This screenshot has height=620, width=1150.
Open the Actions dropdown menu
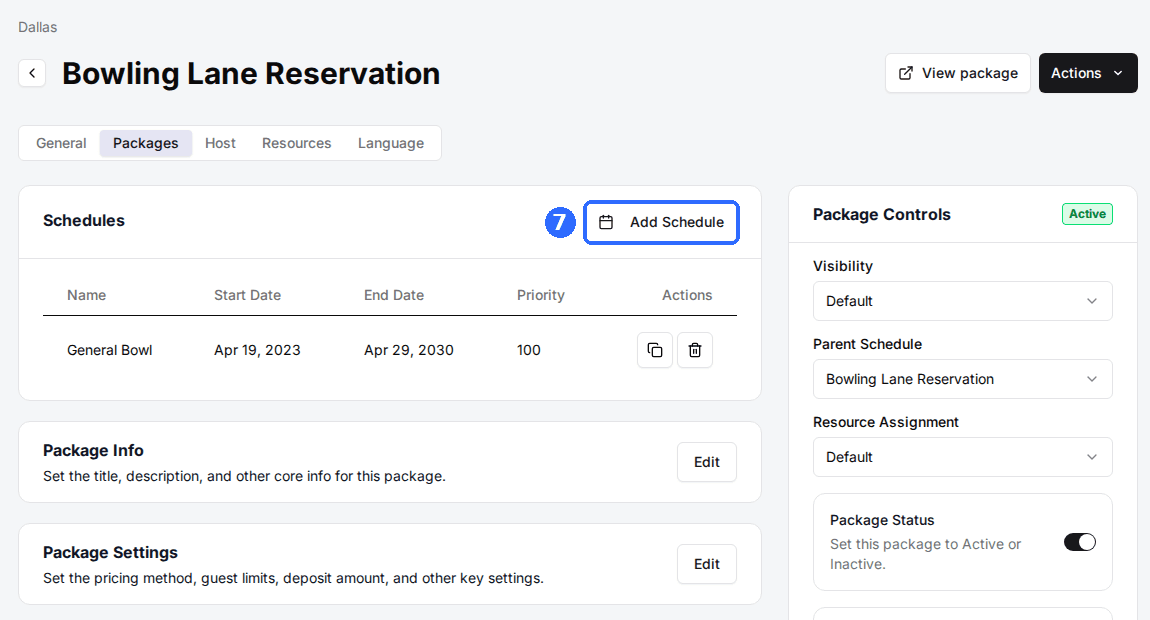1088,73
